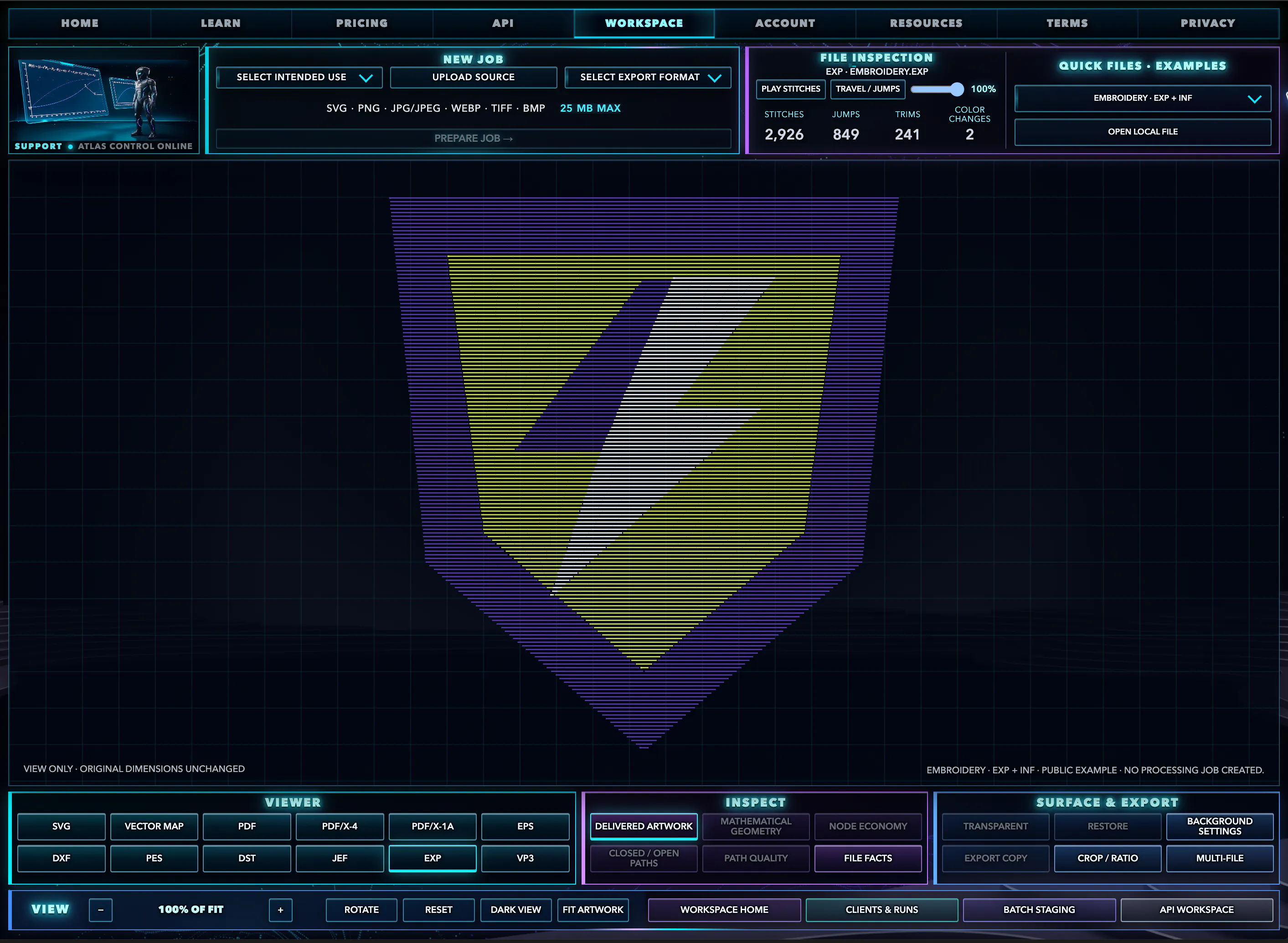1288x943 pixels.
Task: Click the Play Stitches button
Action: [791, 89]
